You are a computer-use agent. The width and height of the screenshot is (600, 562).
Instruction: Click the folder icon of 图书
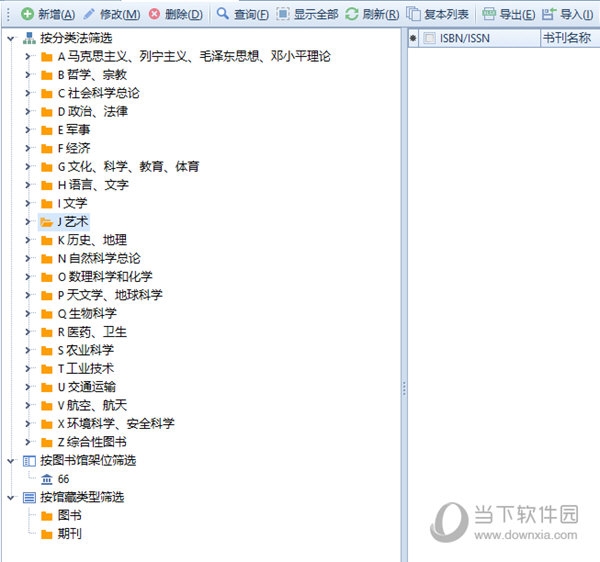47,516
